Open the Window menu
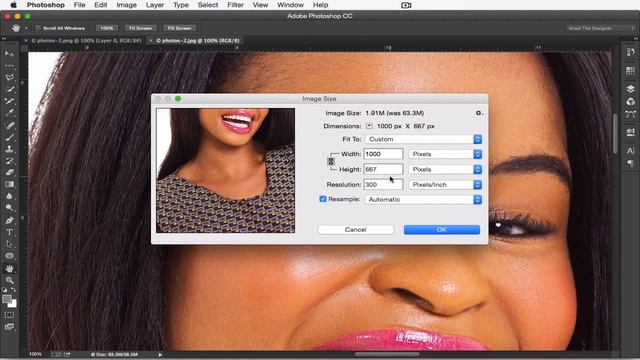 (x=290, y=5)
